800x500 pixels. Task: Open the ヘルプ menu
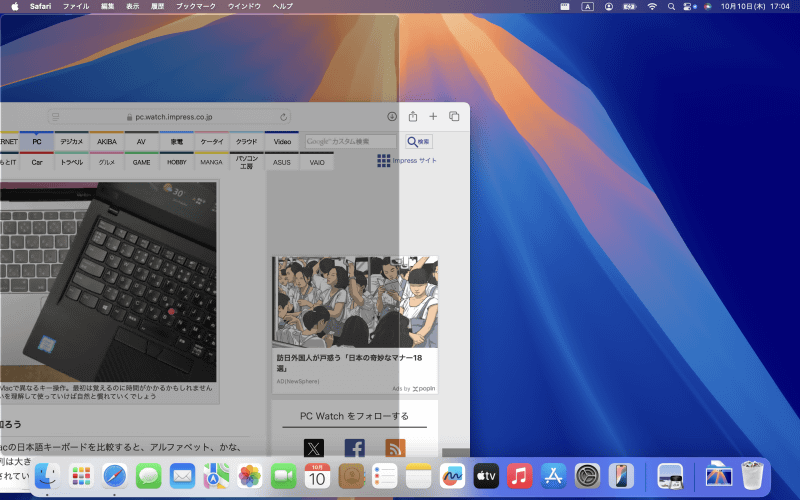283,6
